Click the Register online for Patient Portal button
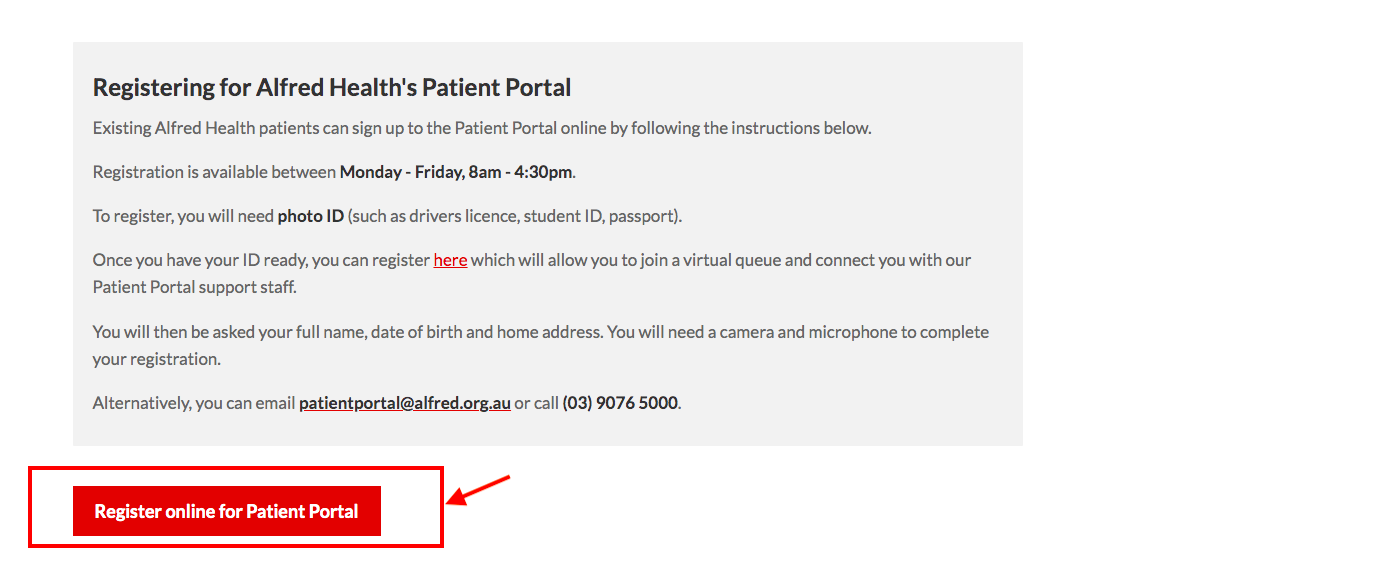This screenshot has height=575, width=1389. click(x=227, y=511)
